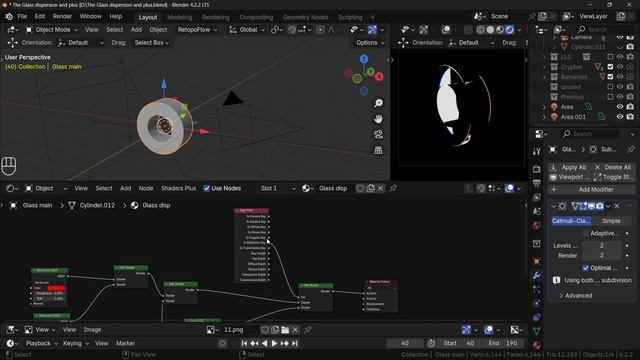Click the Toggle Stack button
The height and width of the screenshot is (360, 640).
coord(612,177)
